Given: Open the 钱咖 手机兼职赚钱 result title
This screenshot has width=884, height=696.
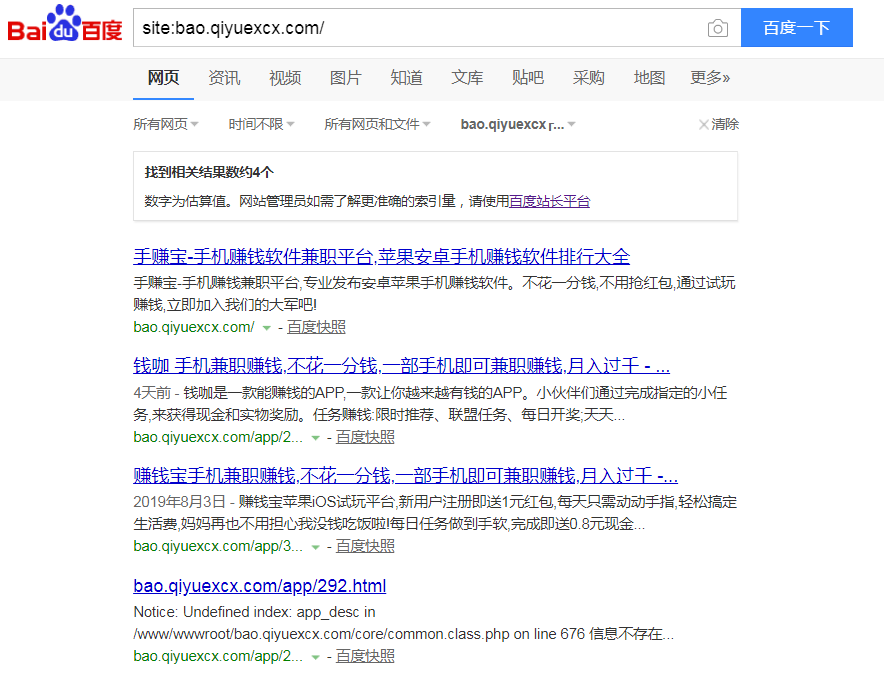Looking at the screenshot, I should pyautogui.click(x=401, y=366).
